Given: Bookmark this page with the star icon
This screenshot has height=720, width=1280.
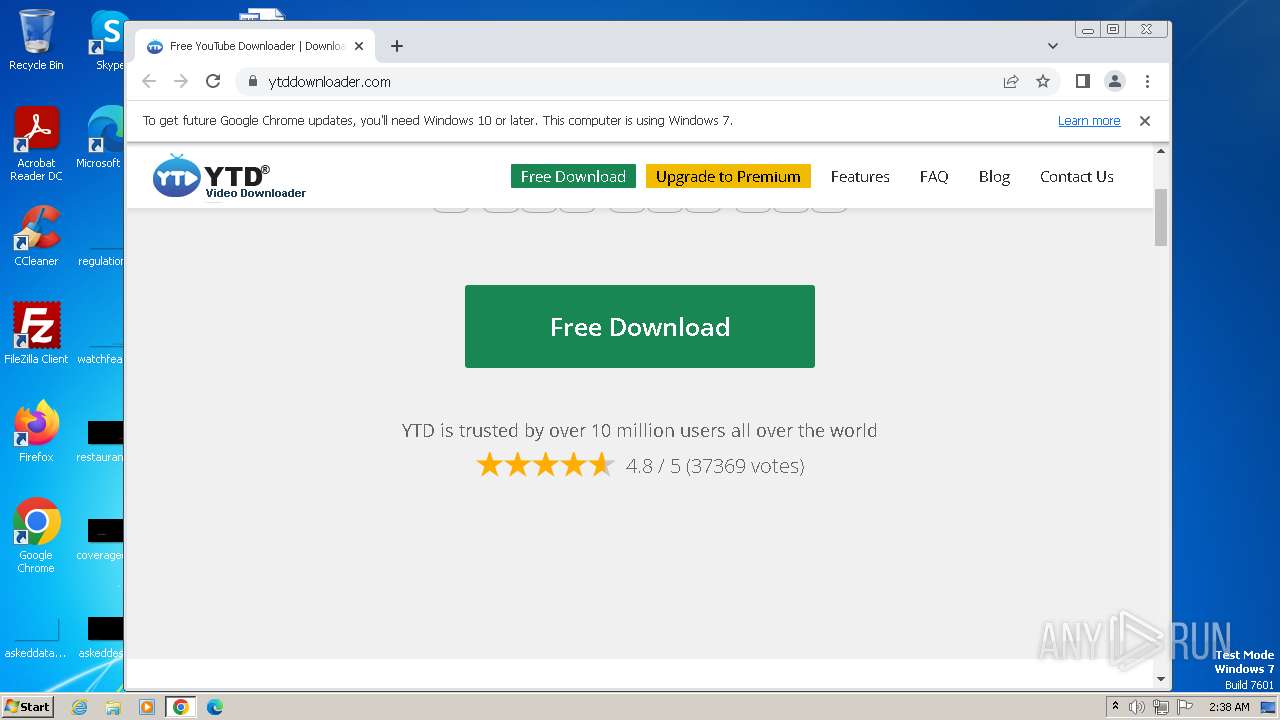Looking at the screenshot, I should pyautogui.click(x=1043, y=81).
